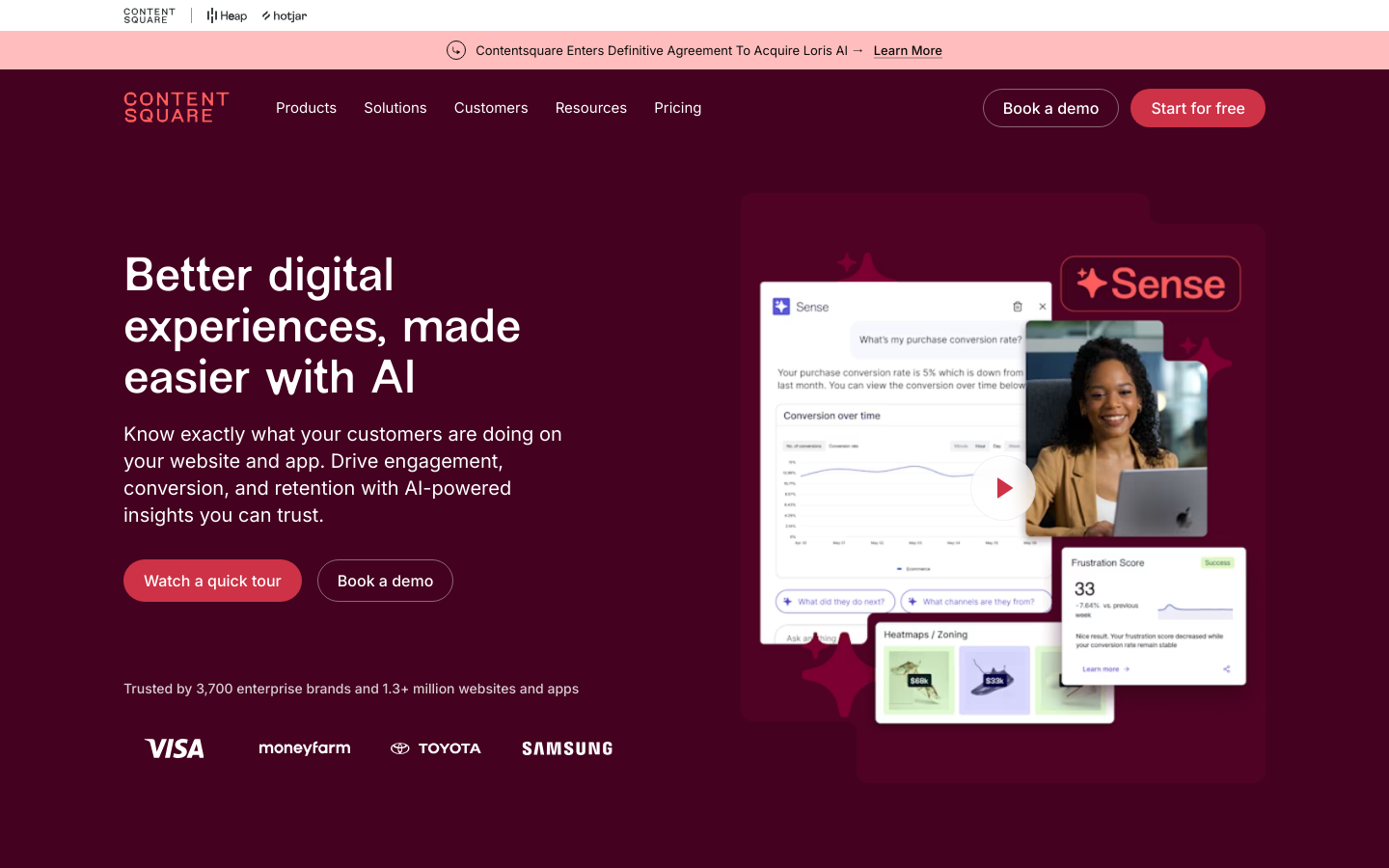Image resolution: width=1389 pixels, height=868 pixels.
Task: Expand the Resources menu
Action: (590, 108)
